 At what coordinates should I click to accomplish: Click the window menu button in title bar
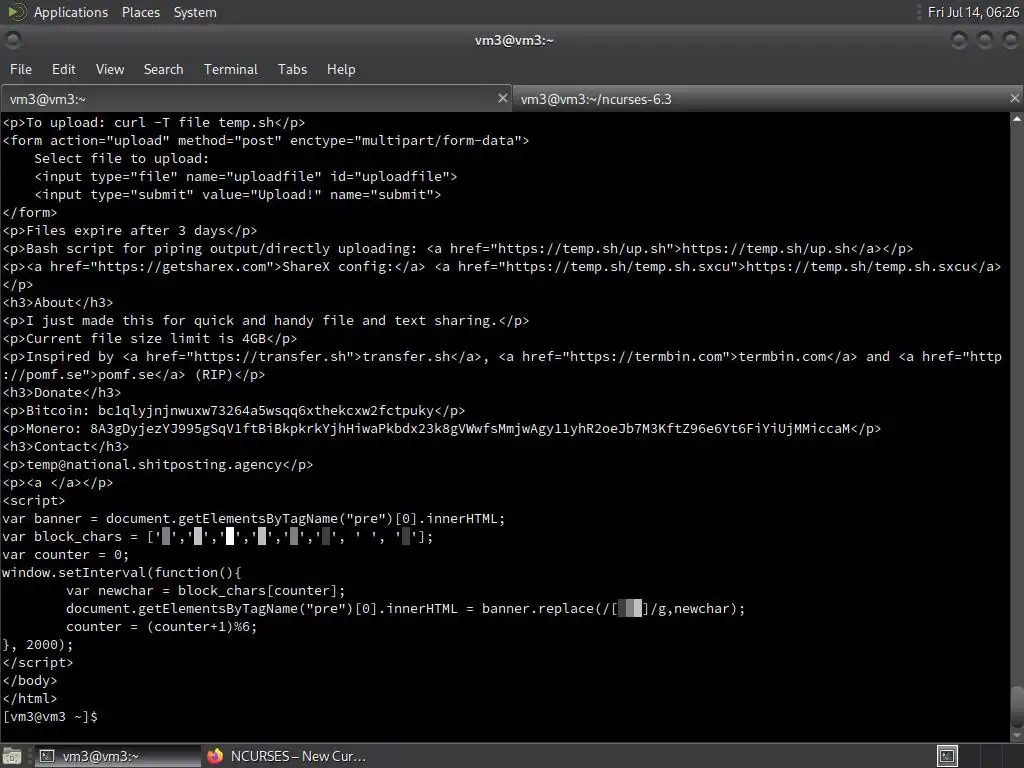(13, 40)
